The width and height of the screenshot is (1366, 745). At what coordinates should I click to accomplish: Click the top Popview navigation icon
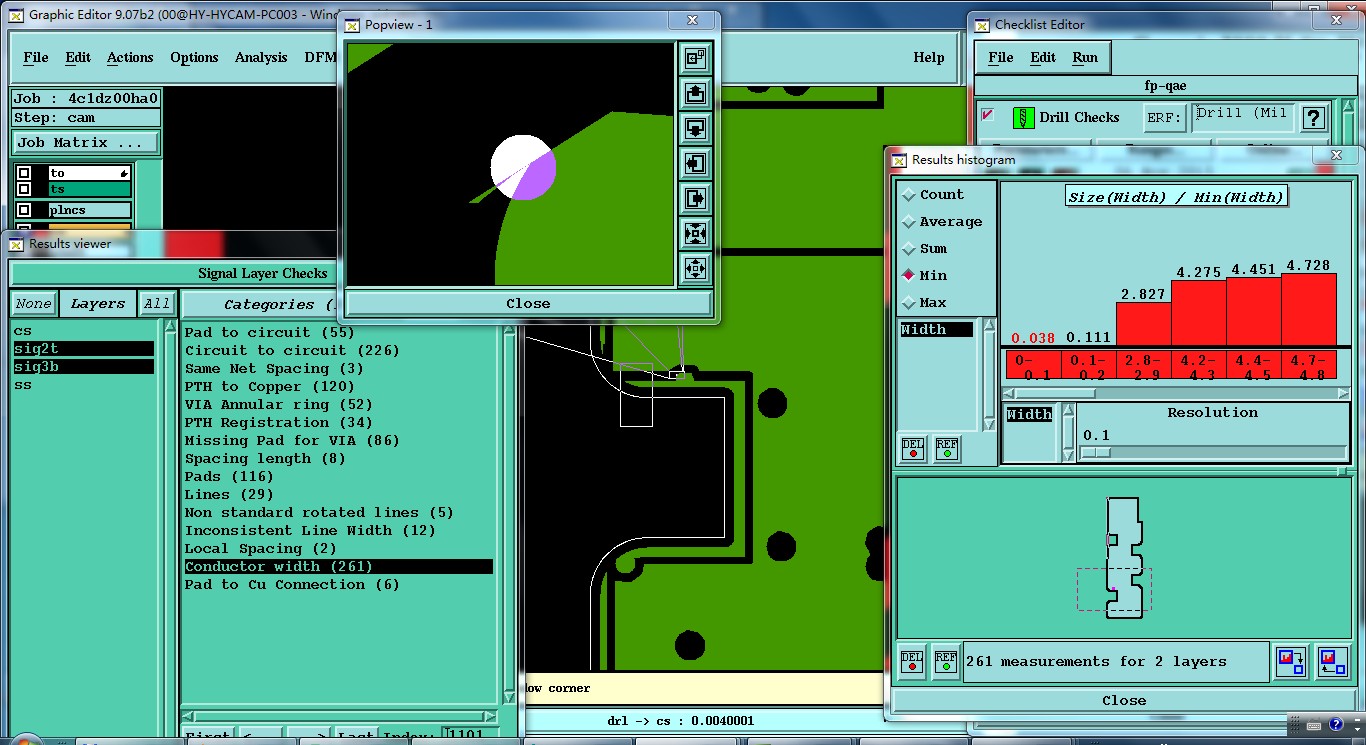pyautogui.click(x=696, y=59)
